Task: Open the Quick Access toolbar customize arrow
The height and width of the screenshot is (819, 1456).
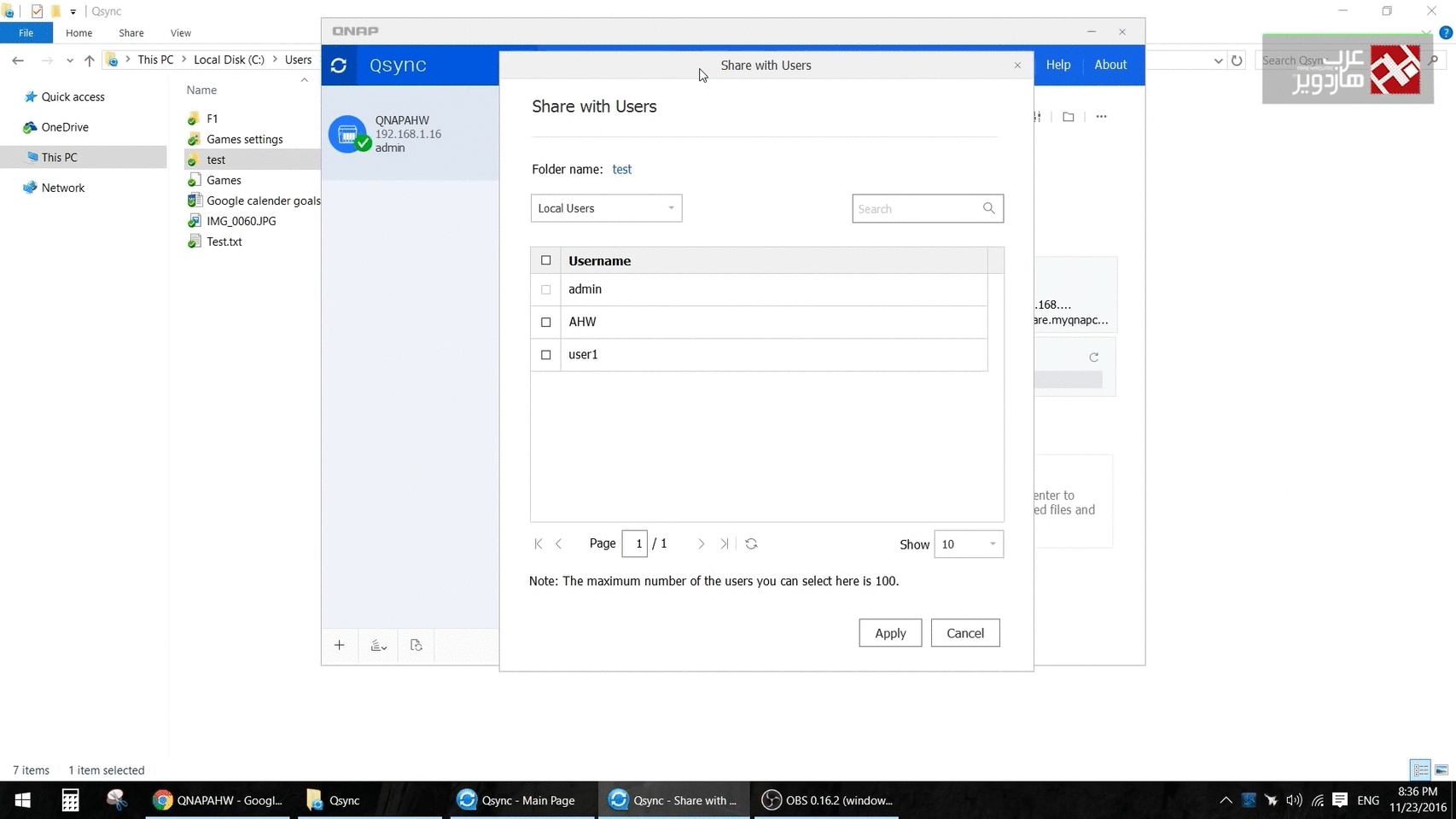Action: (73, 12)
